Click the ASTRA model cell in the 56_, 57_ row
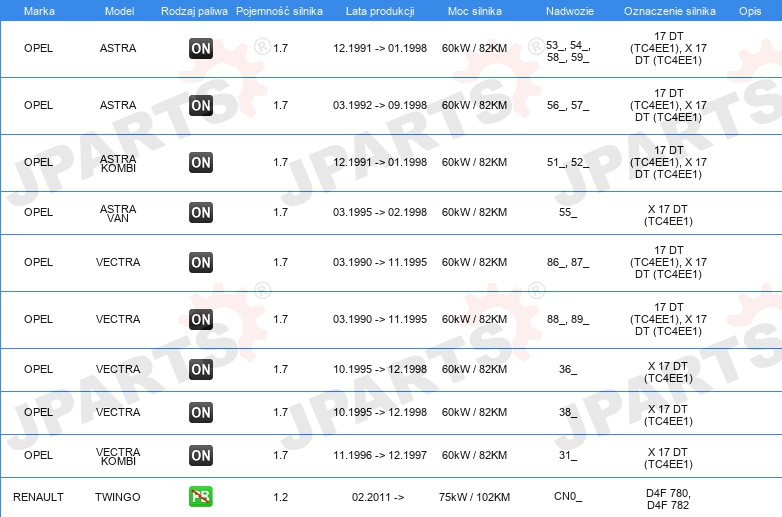The height and width of the screenshot is (517, 782). click(118, 105)
